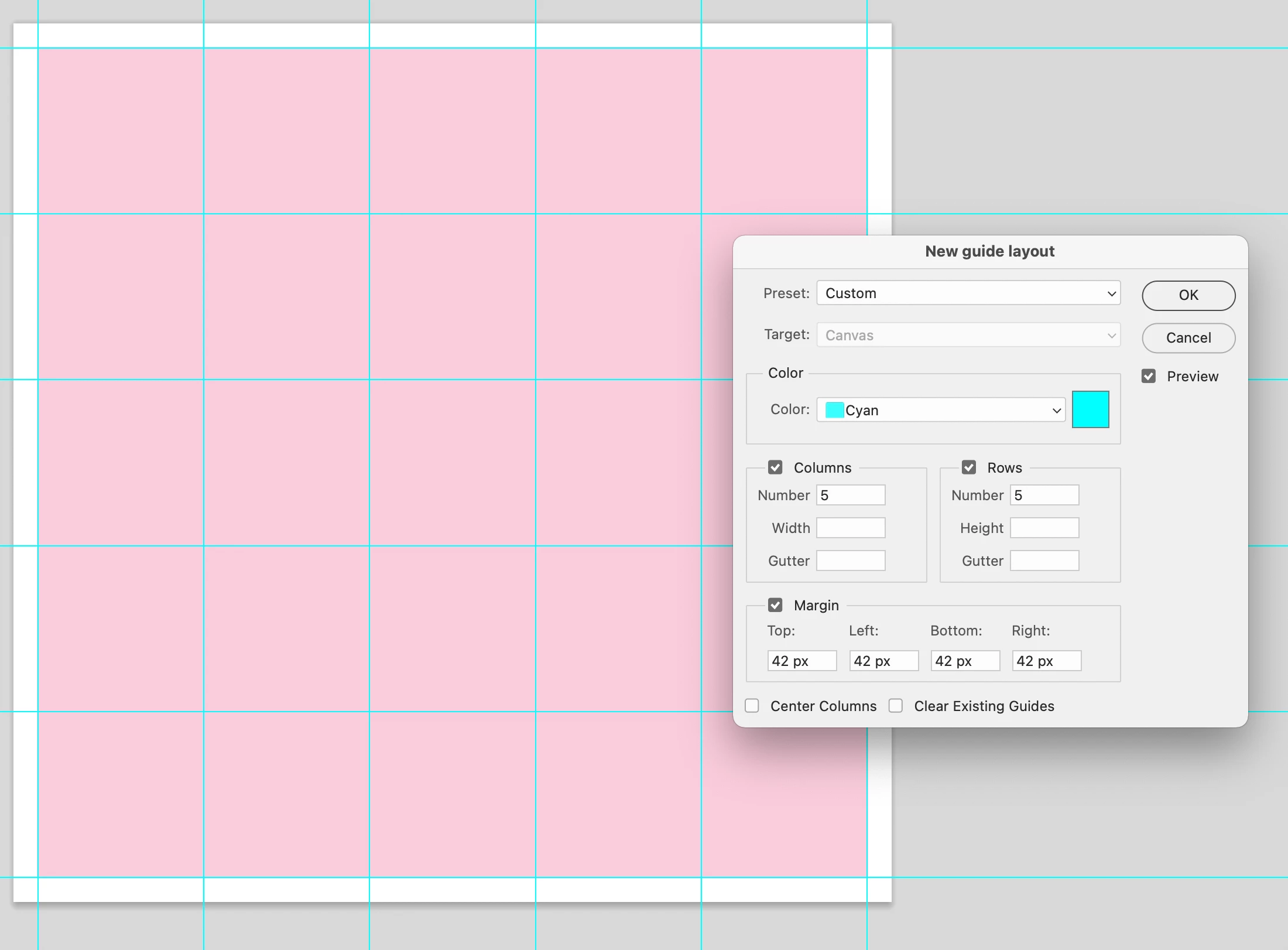Click the Top margin field
This screenshot has width=1288, height=950.
(801, 661)
